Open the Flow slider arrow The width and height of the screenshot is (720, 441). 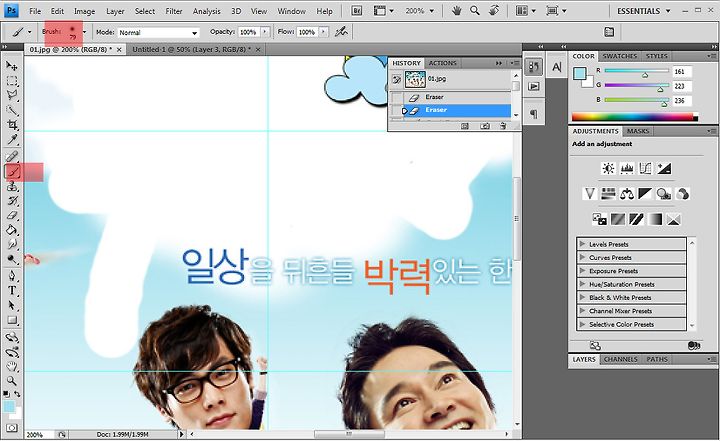point(324,32)
